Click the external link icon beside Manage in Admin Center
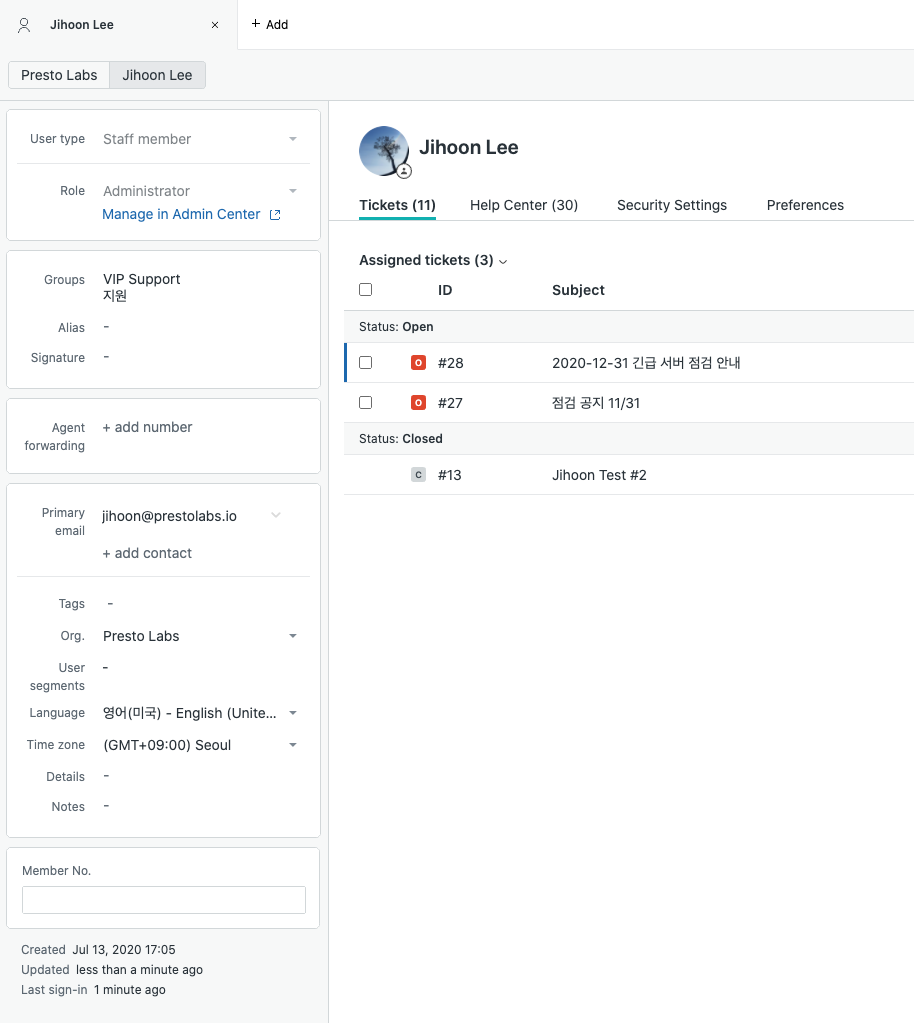 275,214
